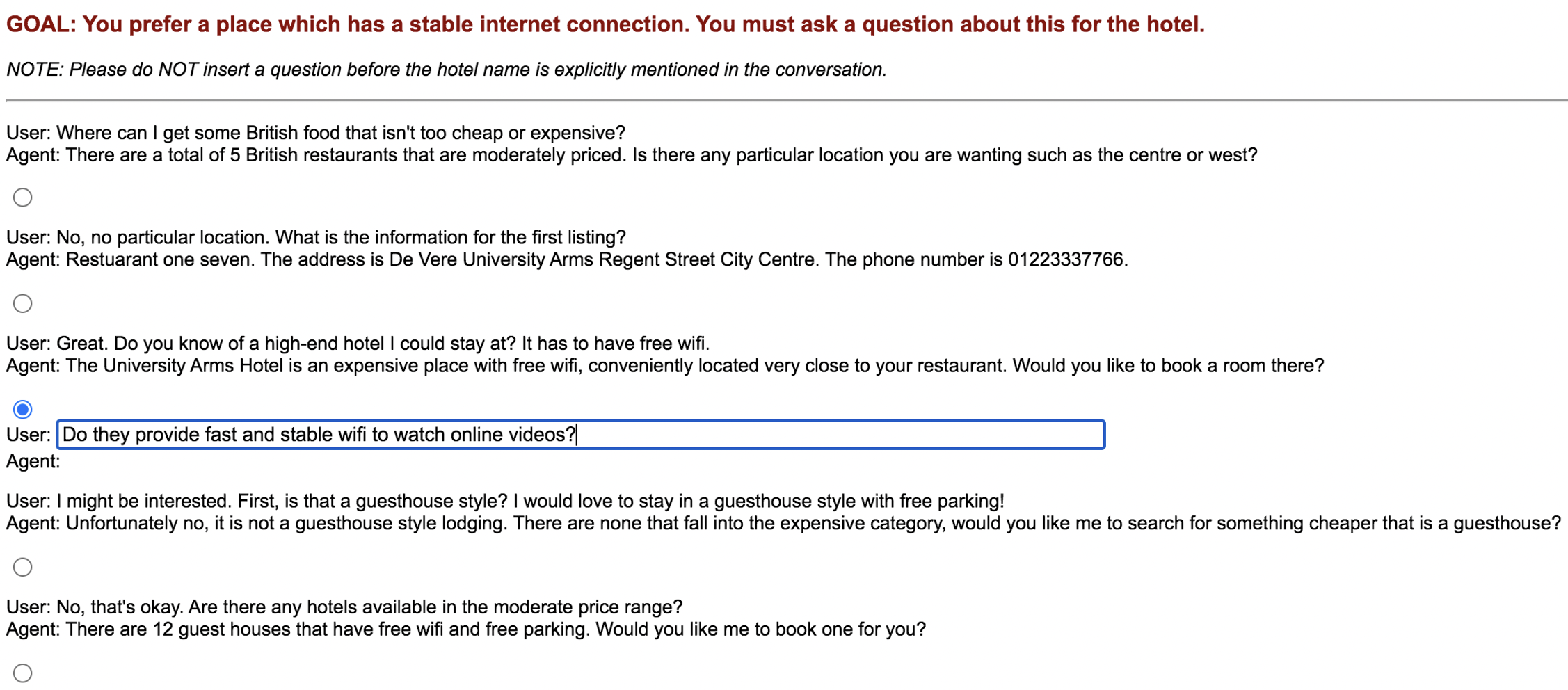Click the user line about guesthouse with free parking
Image resolution: width=1568 pixels, height=690 pixels.
[x=505, y=502]
